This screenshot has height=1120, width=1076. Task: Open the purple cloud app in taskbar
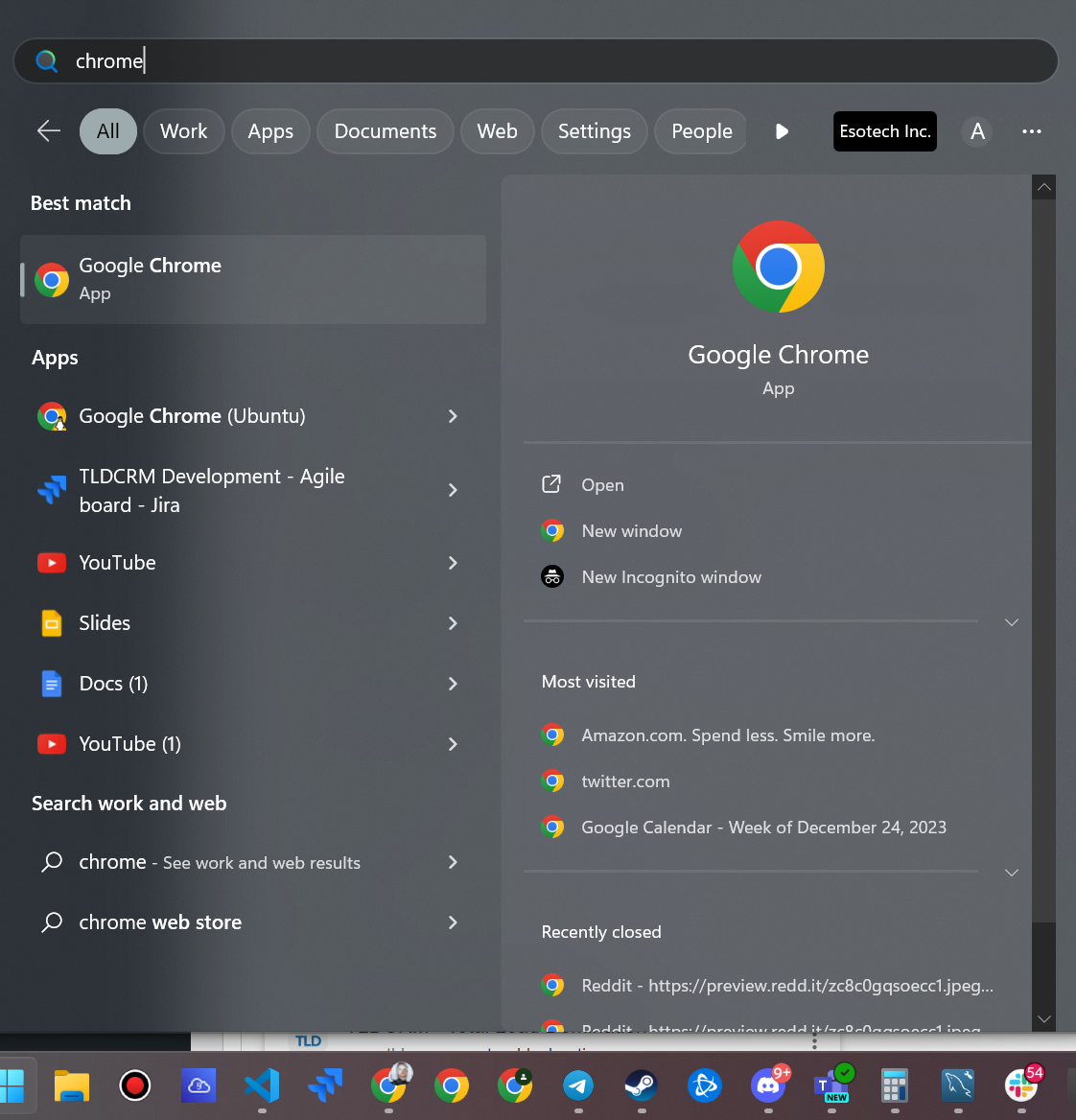[198, 1085]
